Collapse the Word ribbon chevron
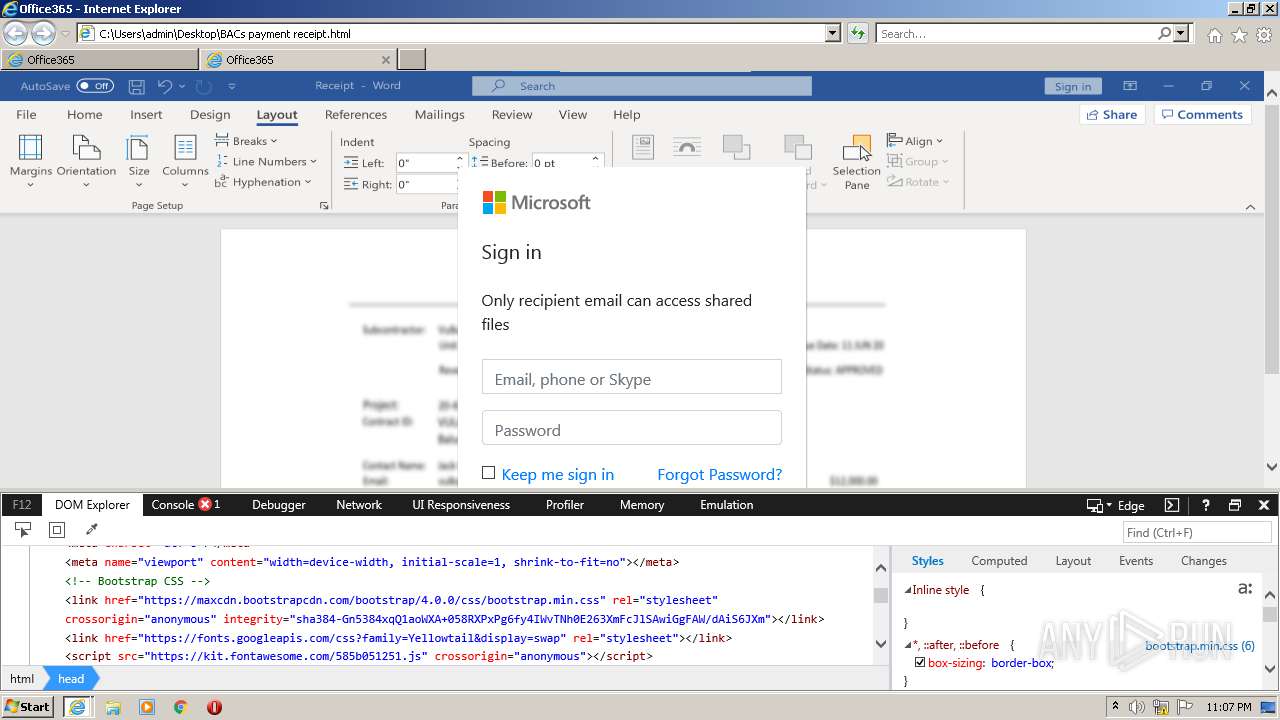 click(x=1250, y=207)
